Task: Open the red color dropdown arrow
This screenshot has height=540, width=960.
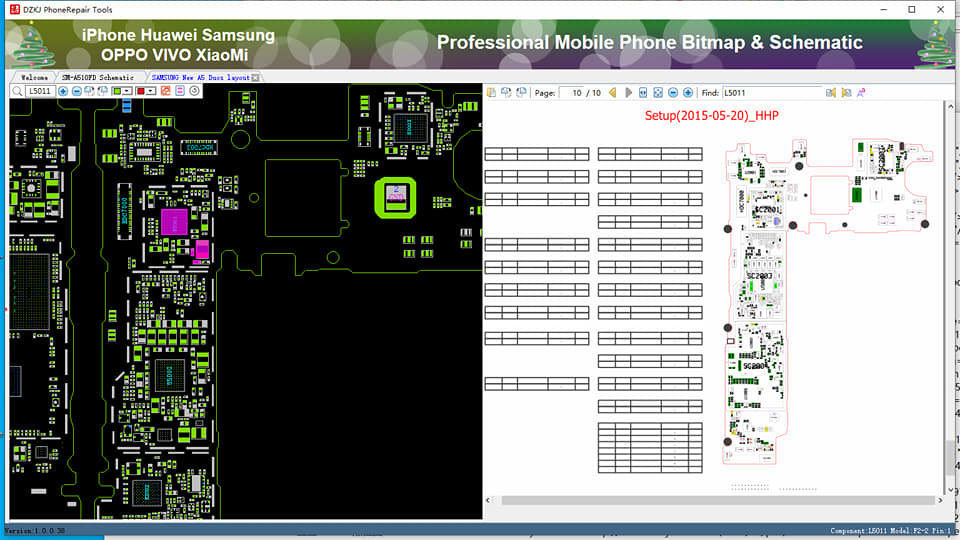Action: coord(151,91)
